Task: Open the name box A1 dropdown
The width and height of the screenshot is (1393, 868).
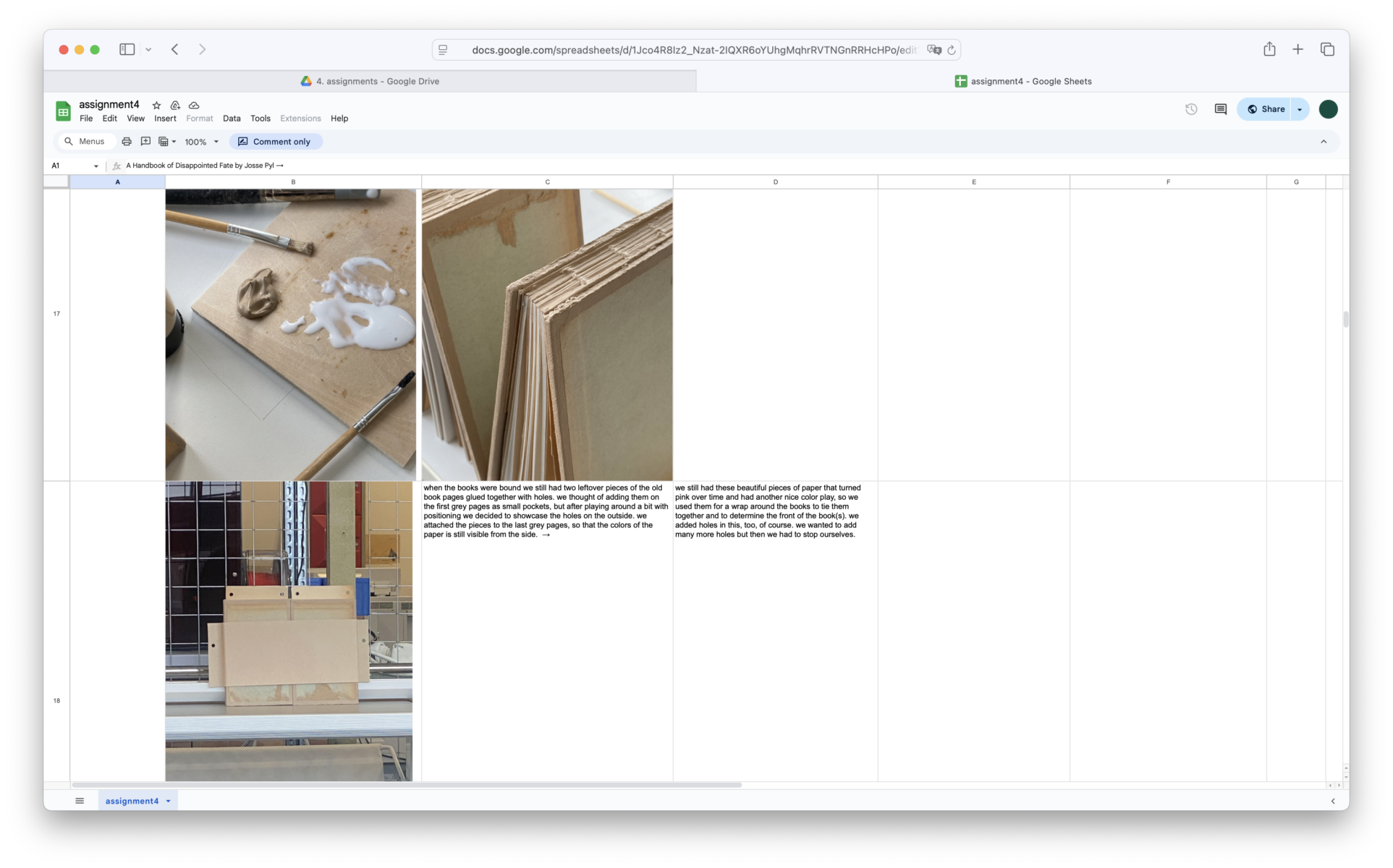Action: click(96, 166)
